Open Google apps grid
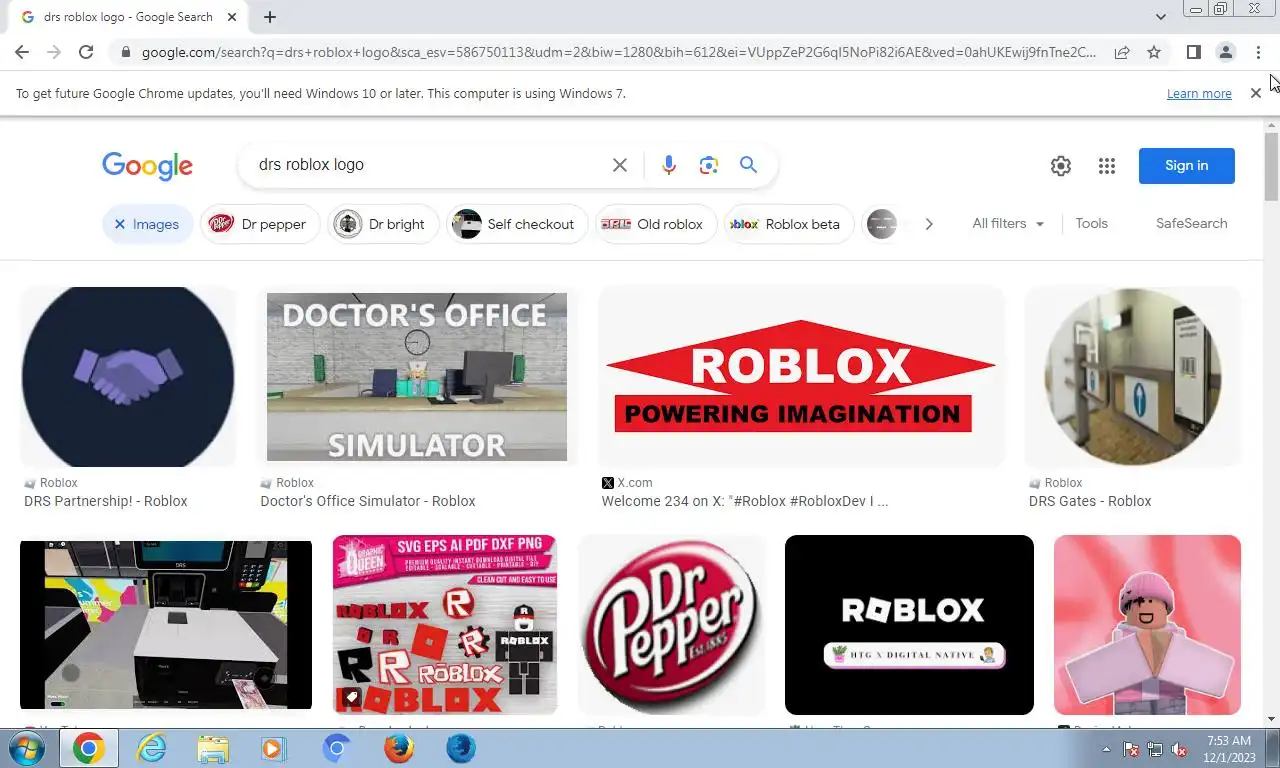The width and height of the screenshot is (1280, 768). tap(1106, 166)
